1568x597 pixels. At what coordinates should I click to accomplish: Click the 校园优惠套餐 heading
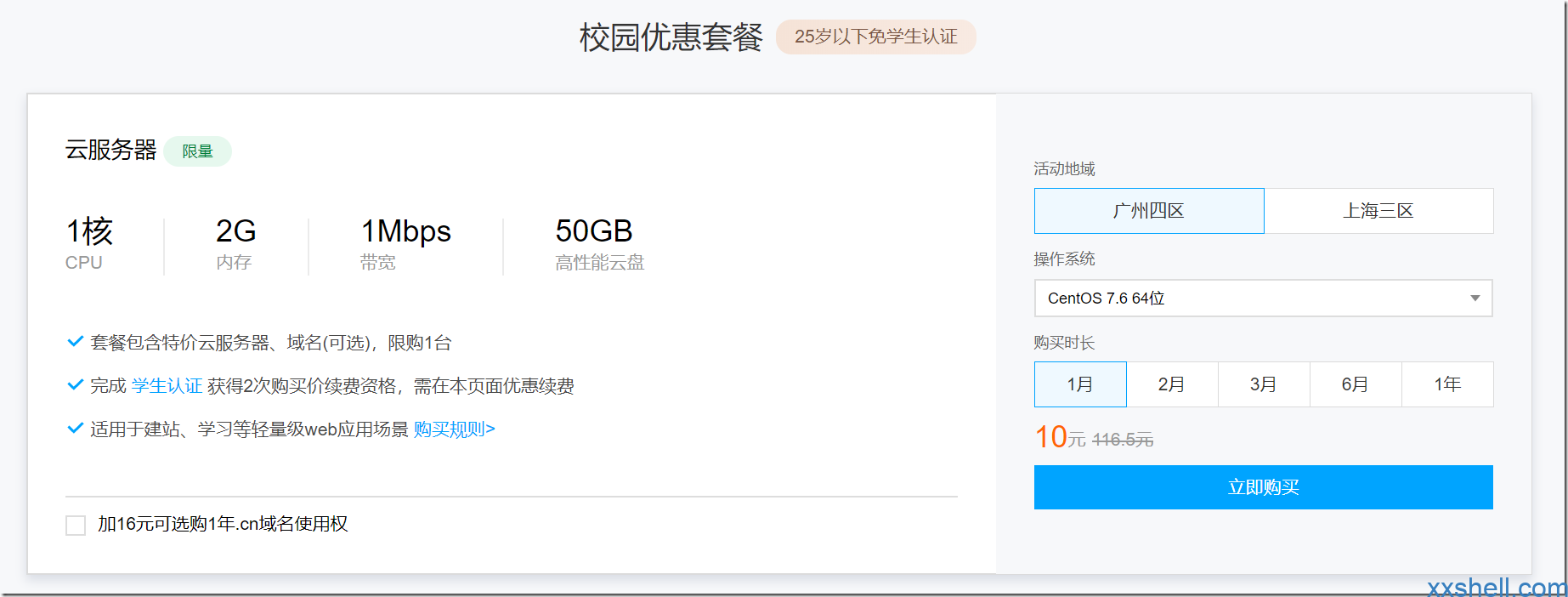click(x=671, y=37)
